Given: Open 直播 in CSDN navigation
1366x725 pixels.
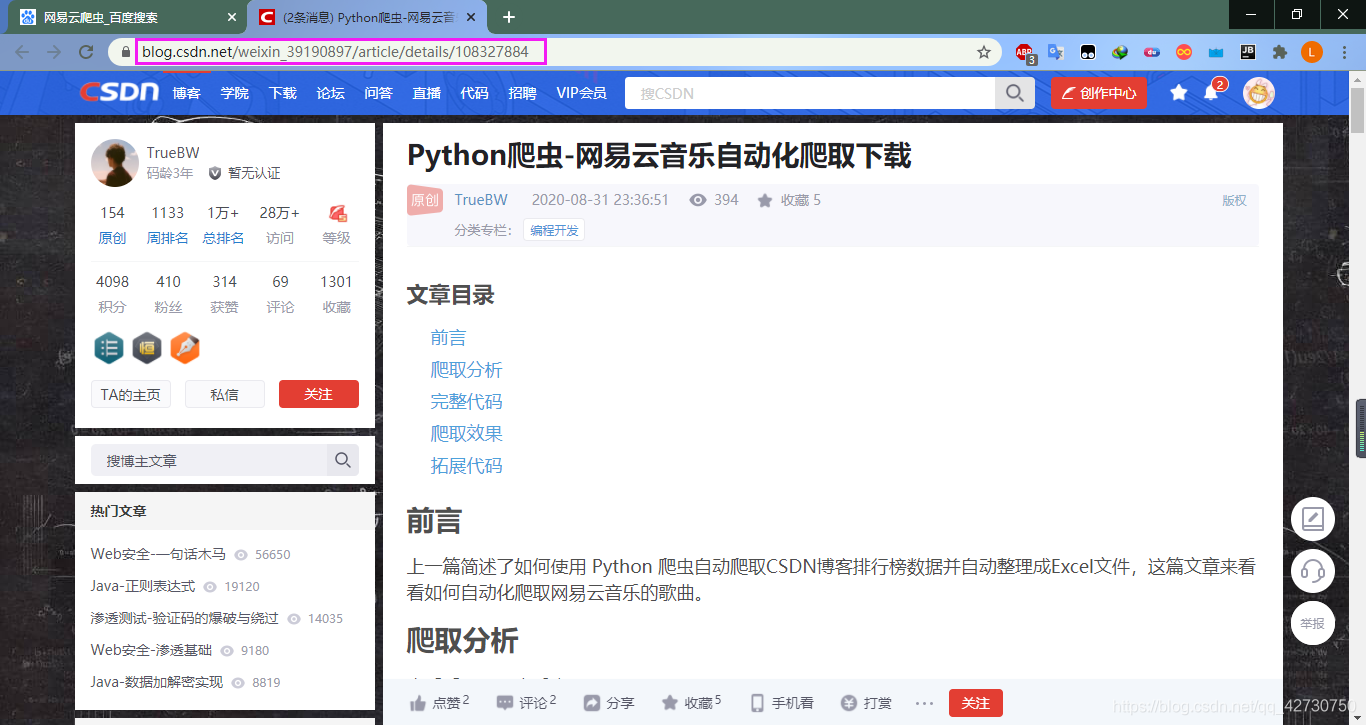Looking at the screenshot, I should 427,93.
